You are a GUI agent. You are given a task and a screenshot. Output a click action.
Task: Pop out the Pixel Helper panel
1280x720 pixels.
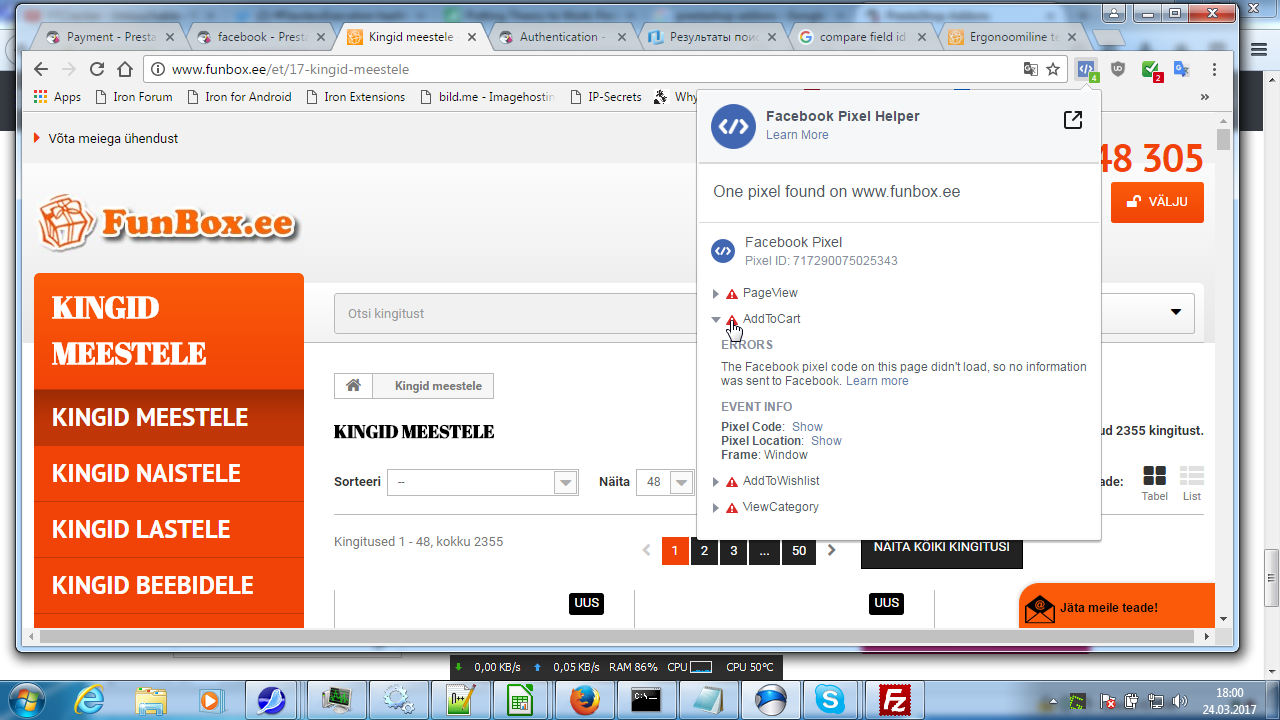[x=1072, y=120]
